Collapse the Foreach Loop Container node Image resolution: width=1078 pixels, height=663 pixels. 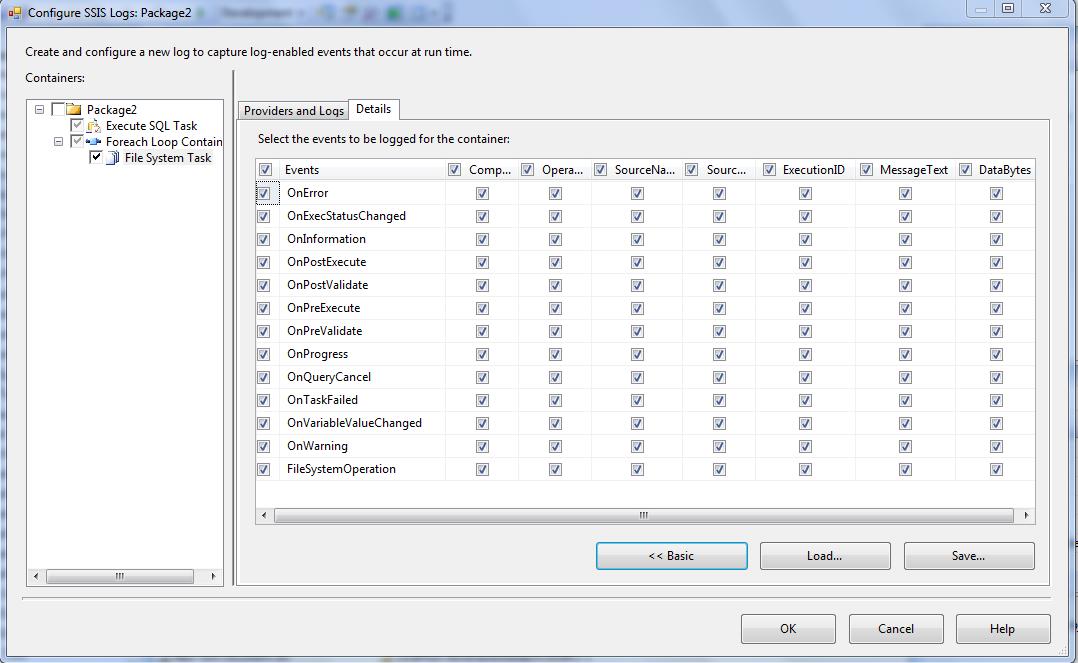click(59, 142)
